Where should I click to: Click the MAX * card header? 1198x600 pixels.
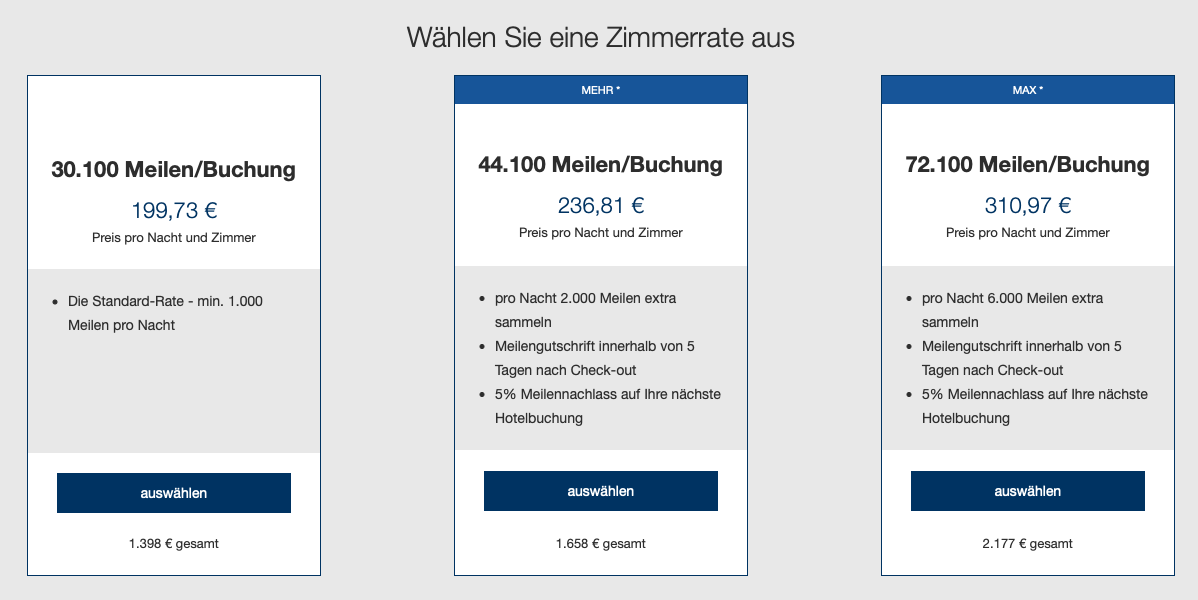1027,90
